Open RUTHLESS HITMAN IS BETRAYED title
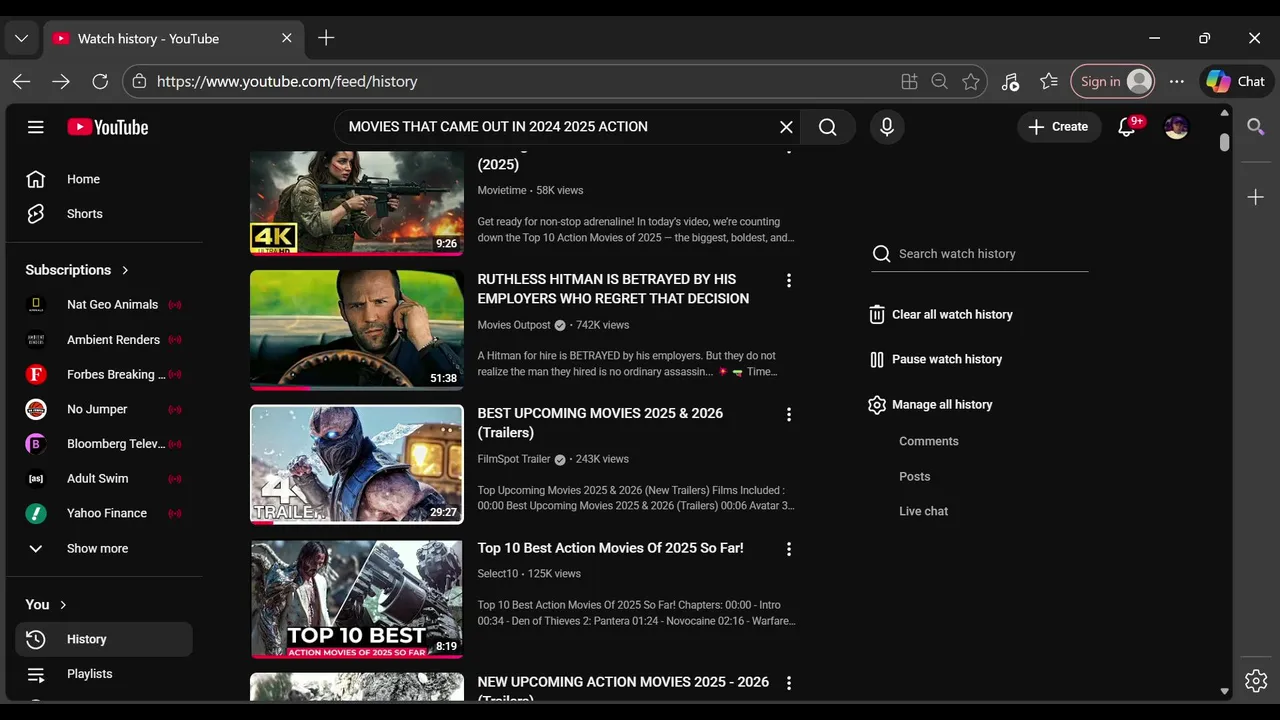The width and height of the screenshot is (1280, 720). click(x=613, y=289)
